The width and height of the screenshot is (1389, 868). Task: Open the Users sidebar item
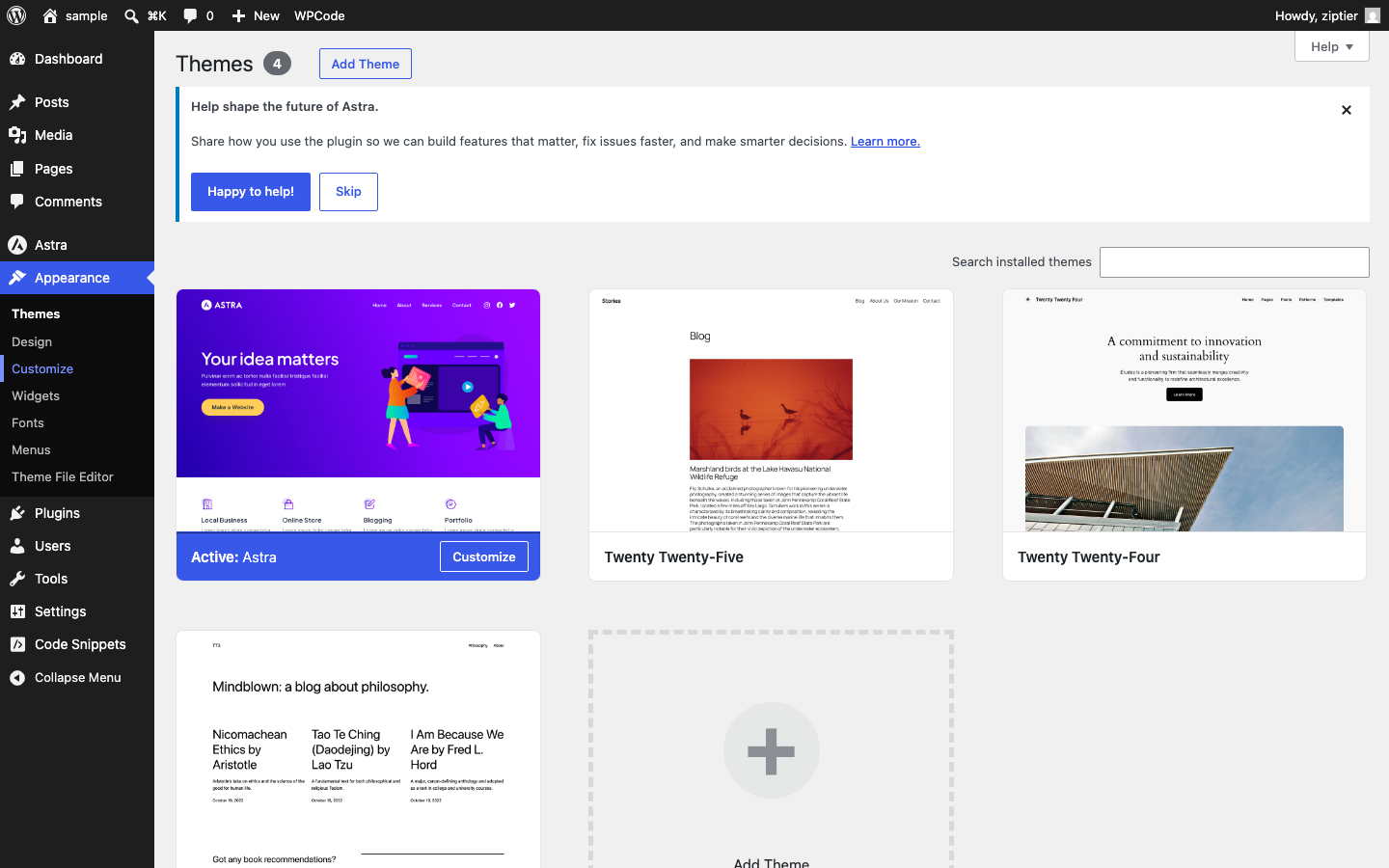pyautogui.click(x=77, y=546)
